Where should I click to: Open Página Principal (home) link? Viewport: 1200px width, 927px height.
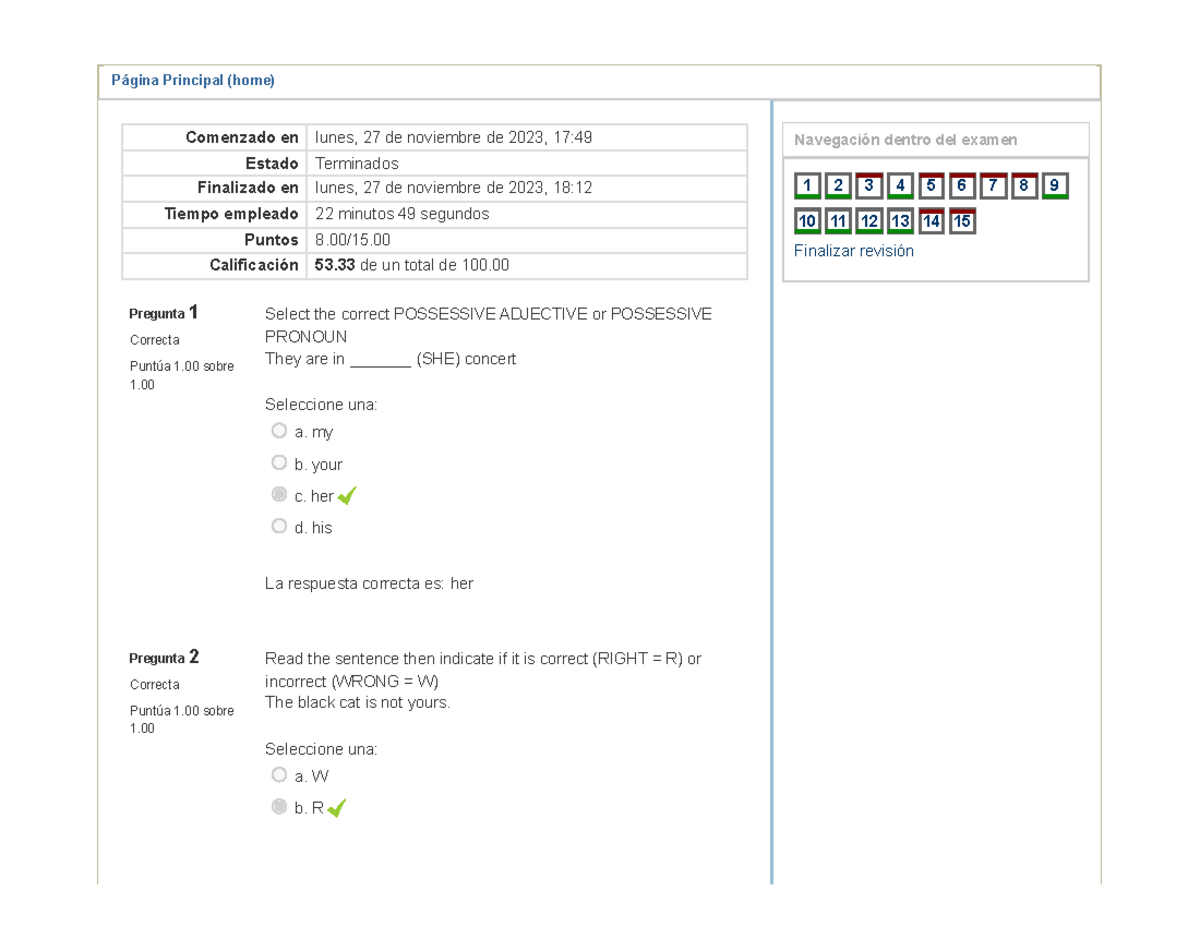(193, 80)
